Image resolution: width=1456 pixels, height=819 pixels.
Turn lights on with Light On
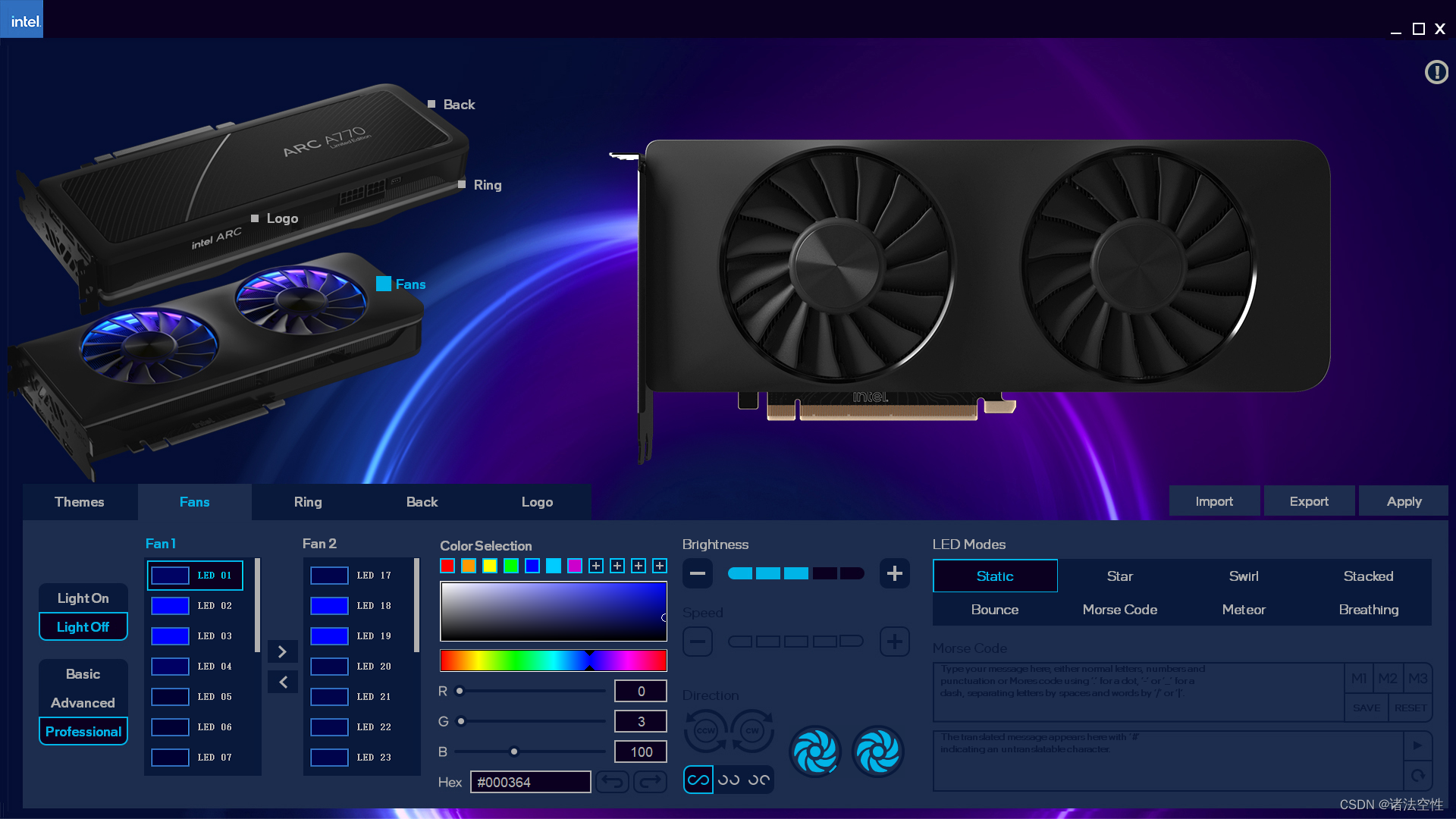tap(83, 598)
